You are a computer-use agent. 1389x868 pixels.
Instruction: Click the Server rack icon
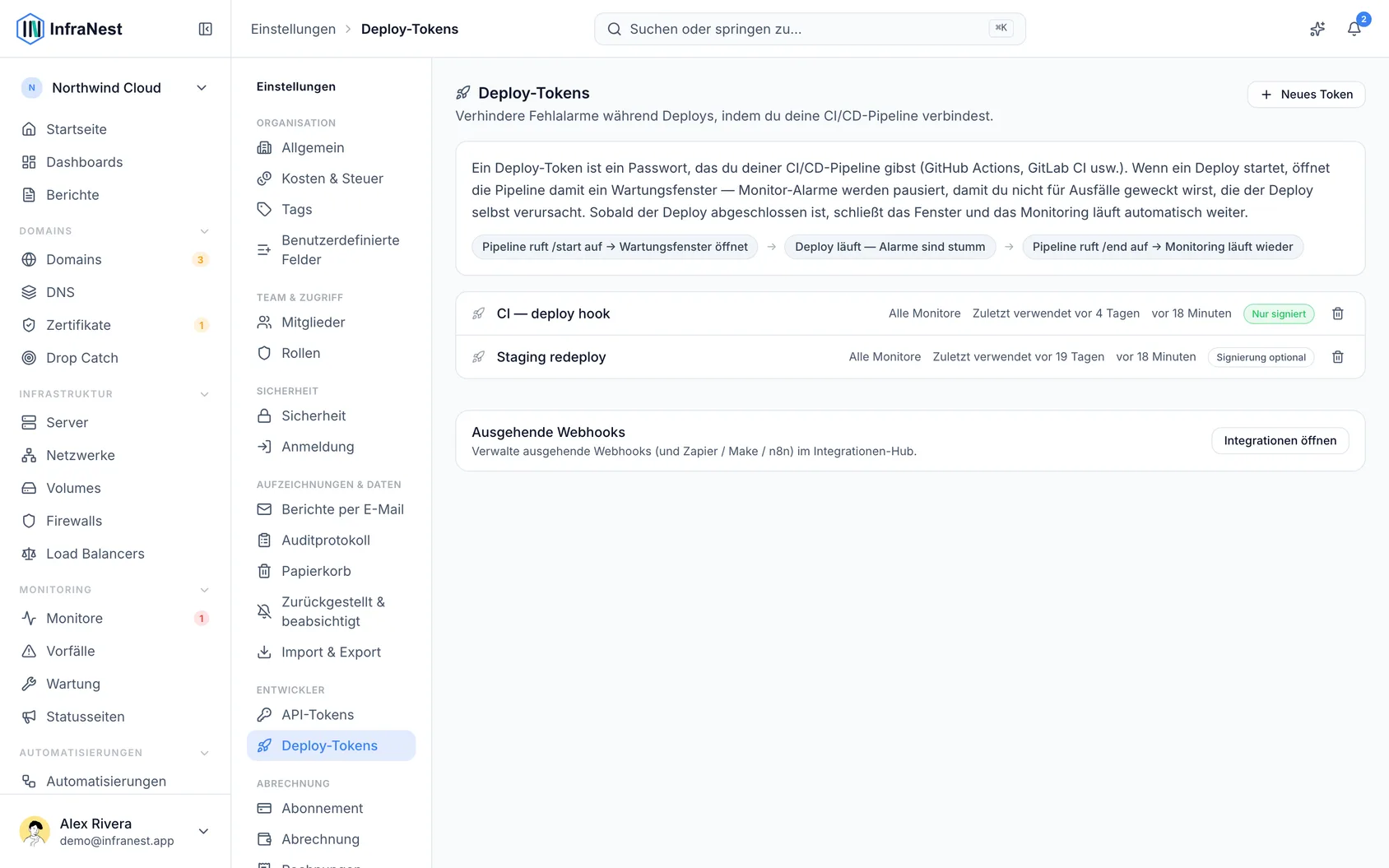click(x=29, y=422)
